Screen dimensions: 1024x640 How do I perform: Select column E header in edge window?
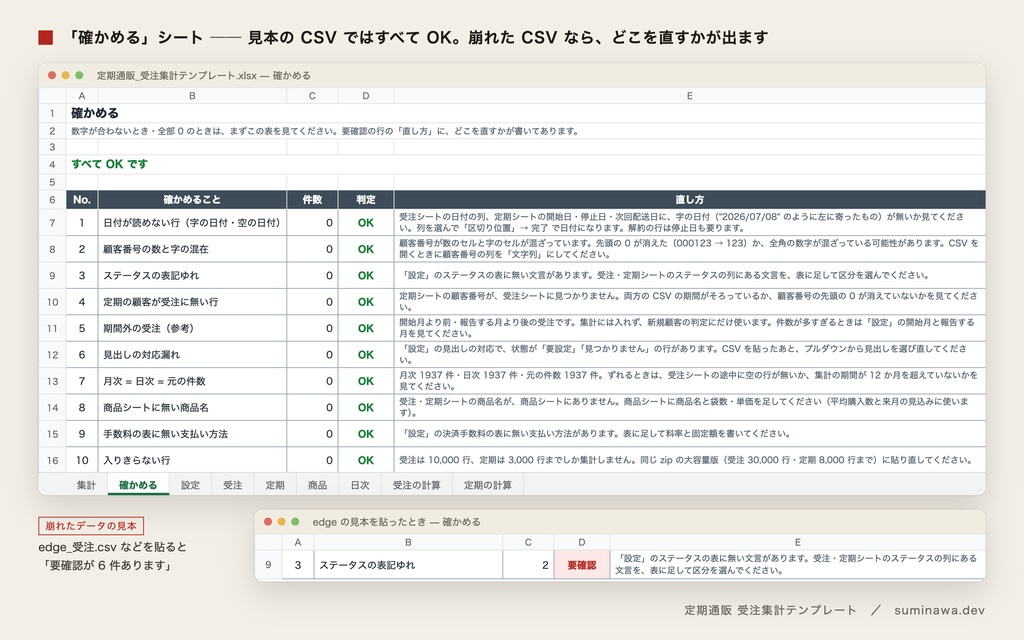pos(797,542)
